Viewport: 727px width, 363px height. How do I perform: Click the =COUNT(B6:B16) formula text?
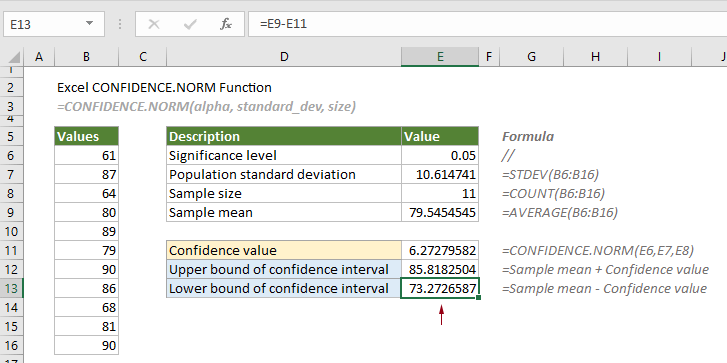tap(553, 194)
